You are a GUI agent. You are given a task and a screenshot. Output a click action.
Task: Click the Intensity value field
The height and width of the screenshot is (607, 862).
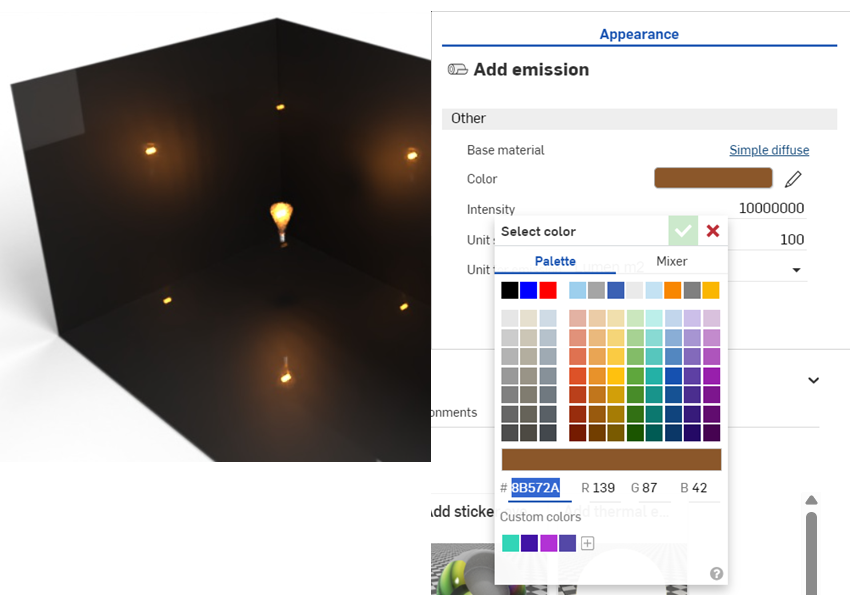[770, 209]
